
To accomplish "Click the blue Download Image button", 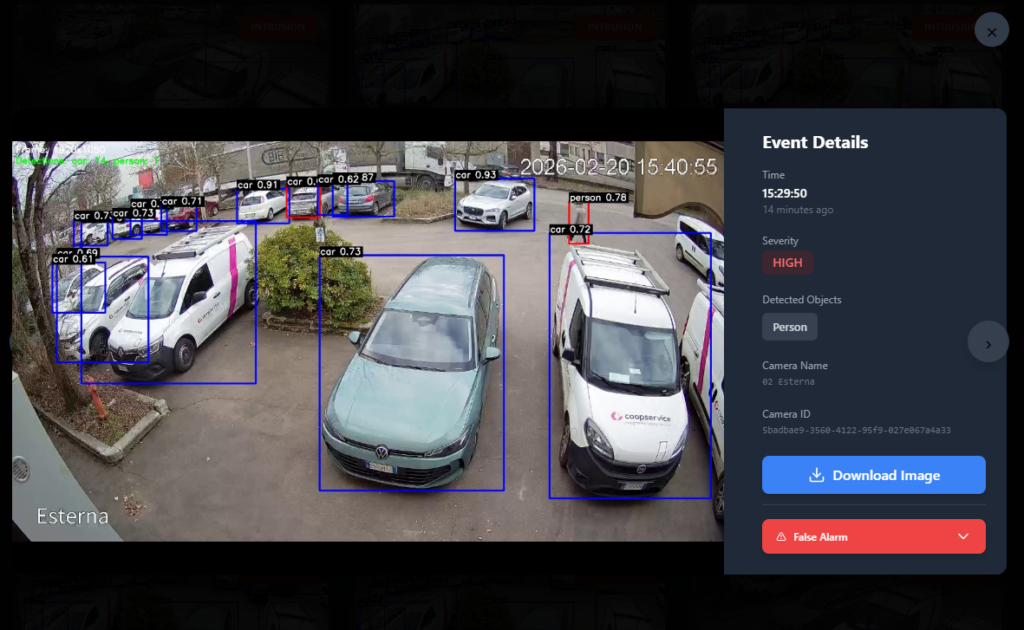I will tap(873, 474).
